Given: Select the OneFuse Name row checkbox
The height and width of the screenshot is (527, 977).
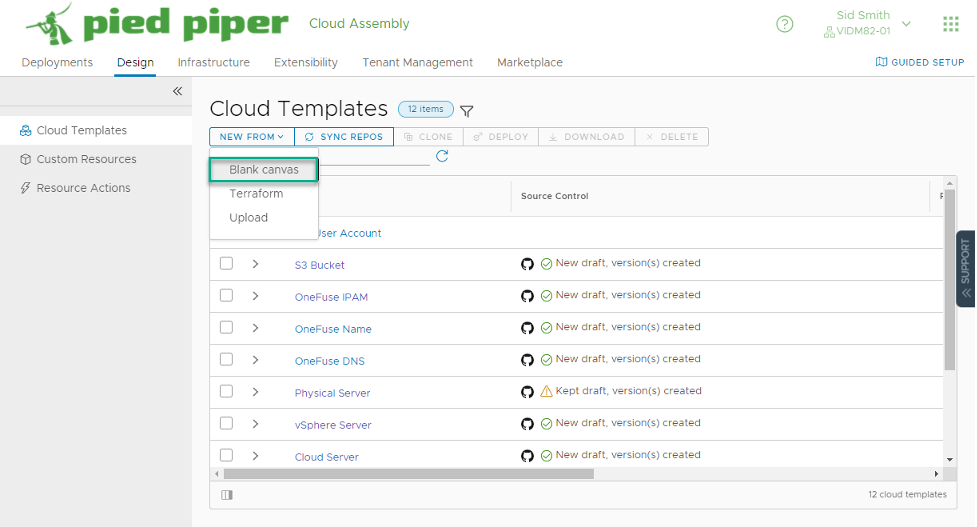Looking at the screenshot, I should [x=226, y=328].
